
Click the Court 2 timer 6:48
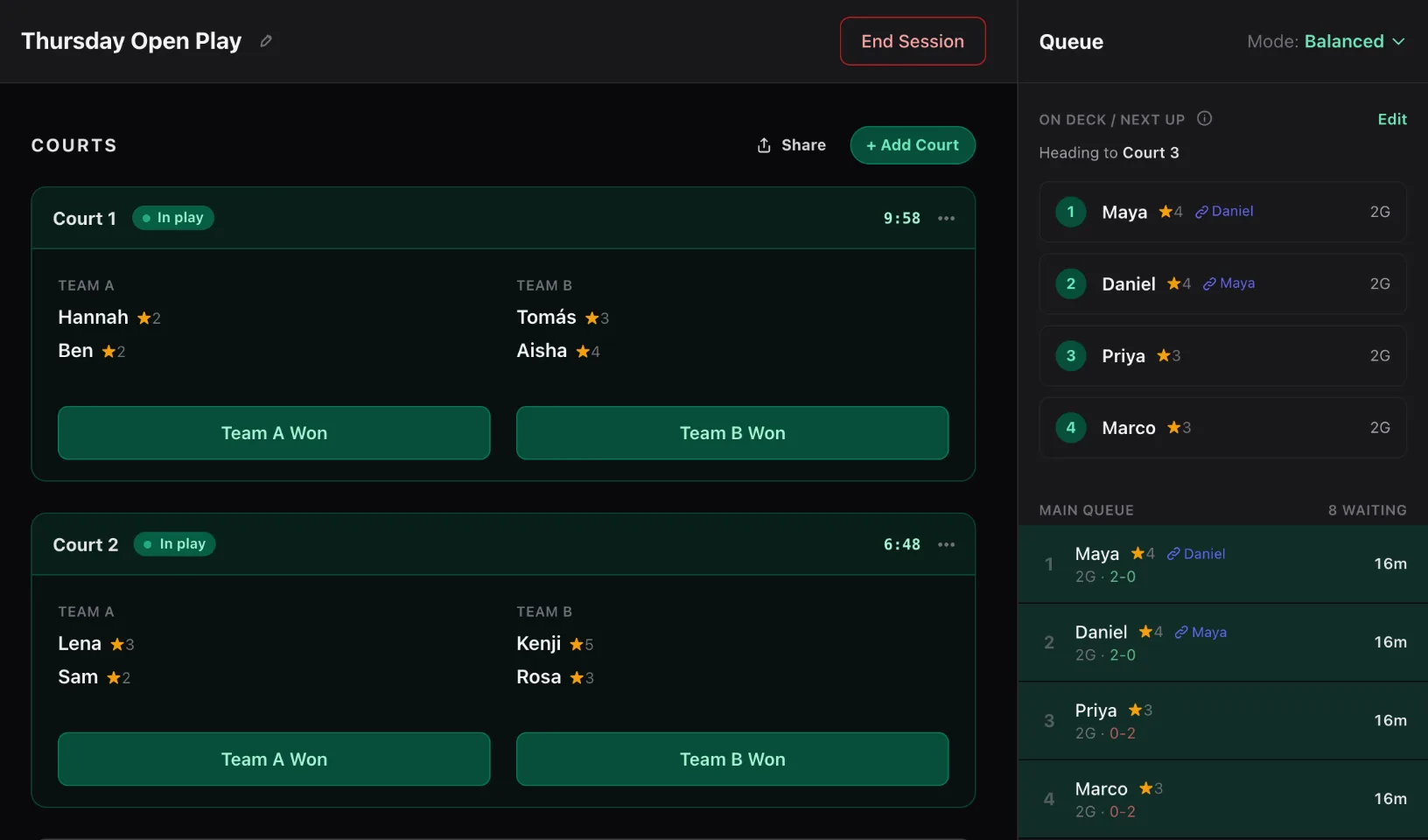[901, 545]
